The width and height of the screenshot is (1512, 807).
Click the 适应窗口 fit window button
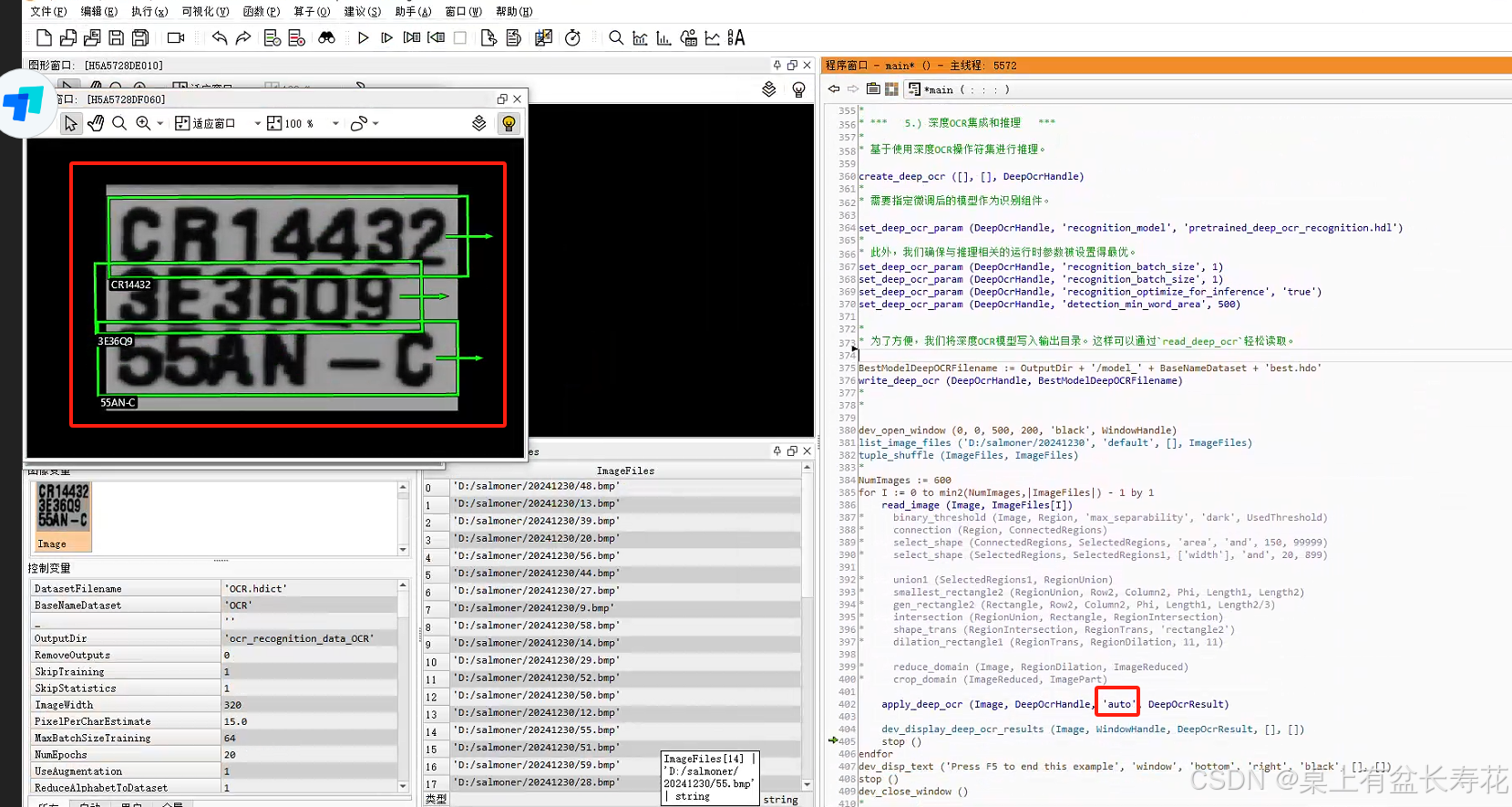(x=205, y=123)
